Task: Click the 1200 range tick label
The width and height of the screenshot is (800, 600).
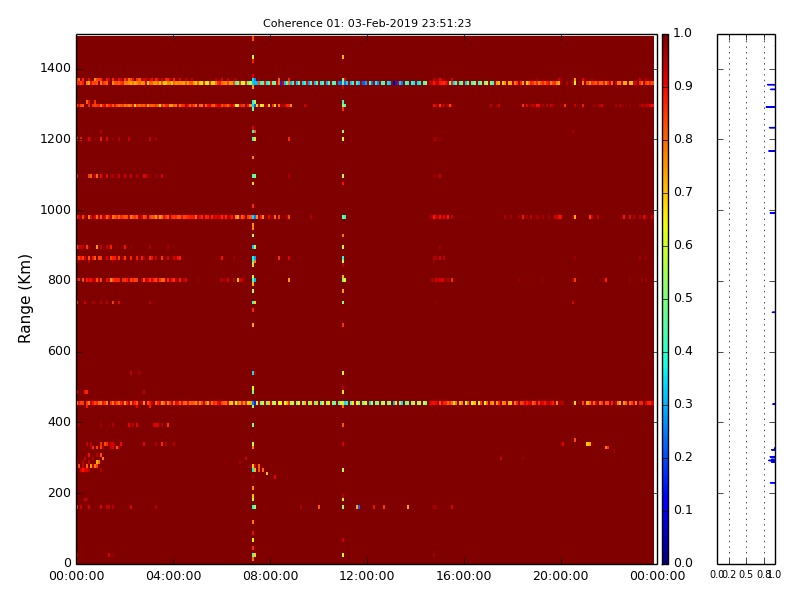Action: [x=55, y=139]
